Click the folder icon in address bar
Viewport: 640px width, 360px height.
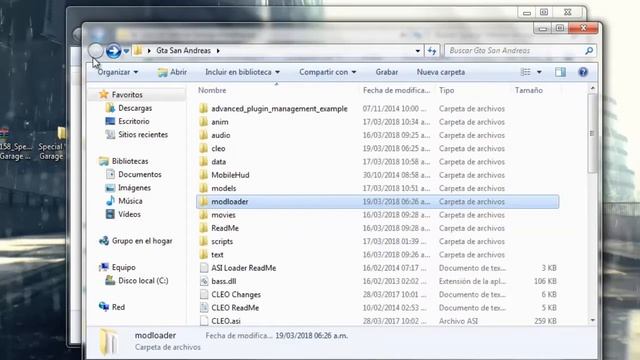(x=138, y=51)
